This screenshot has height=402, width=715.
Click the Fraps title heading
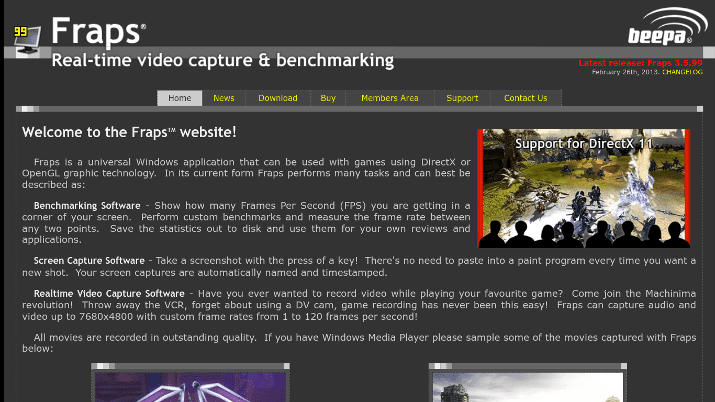[98, 31]
